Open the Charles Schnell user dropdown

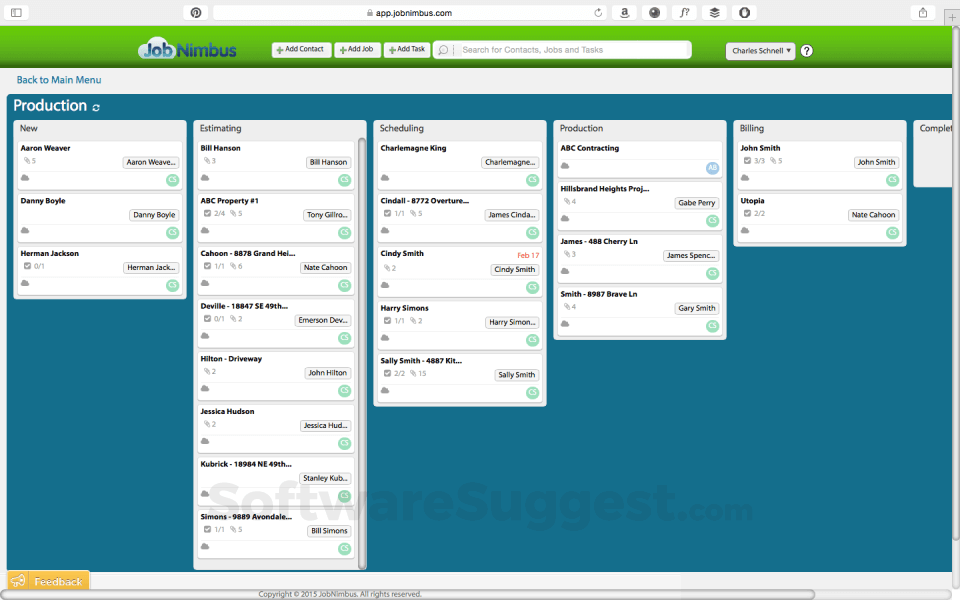pos(760,51)
